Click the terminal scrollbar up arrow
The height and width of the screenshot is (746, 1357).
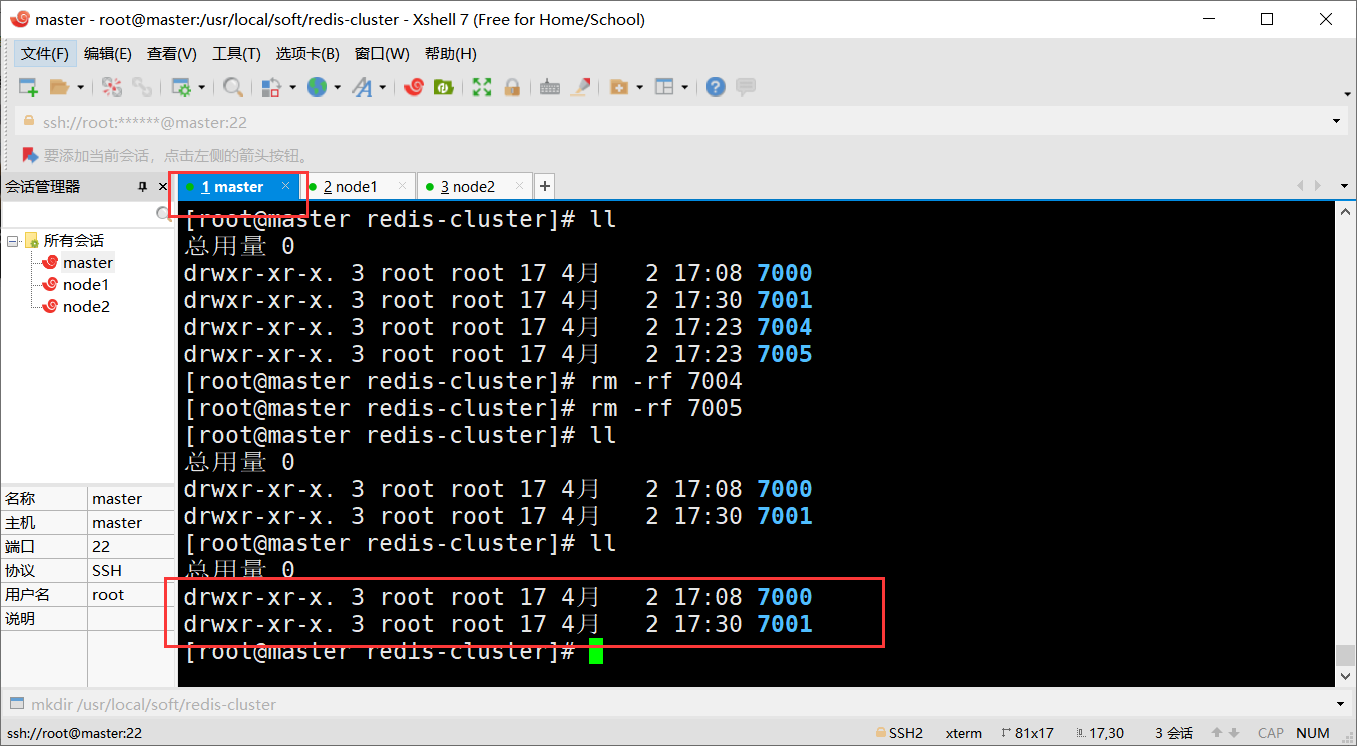pyautogui.click(x=1345, y=211)
